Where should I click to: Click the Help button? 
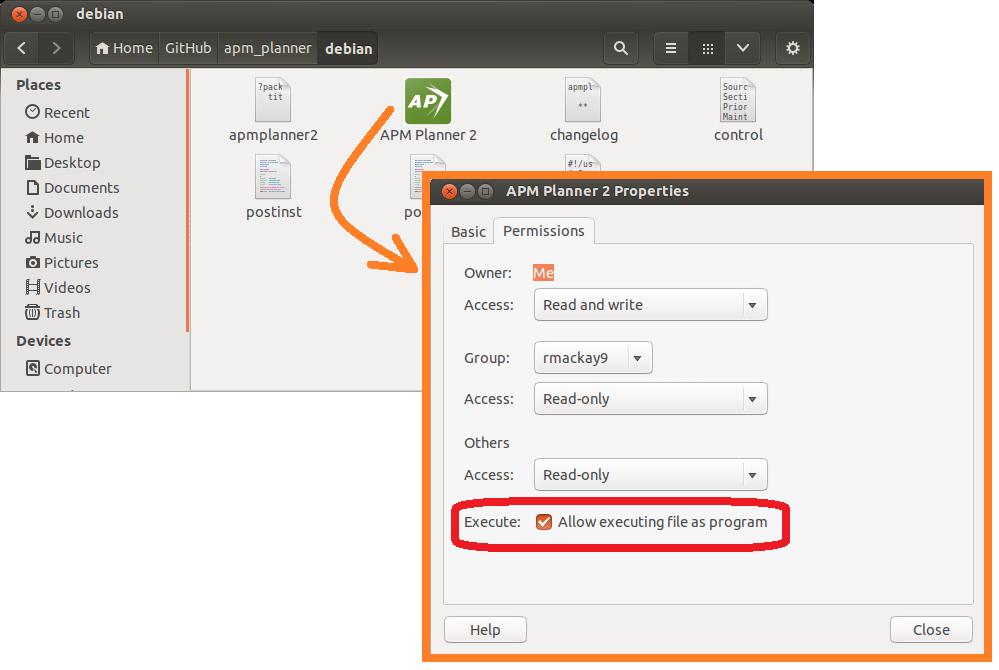click(x=485, y=629)
